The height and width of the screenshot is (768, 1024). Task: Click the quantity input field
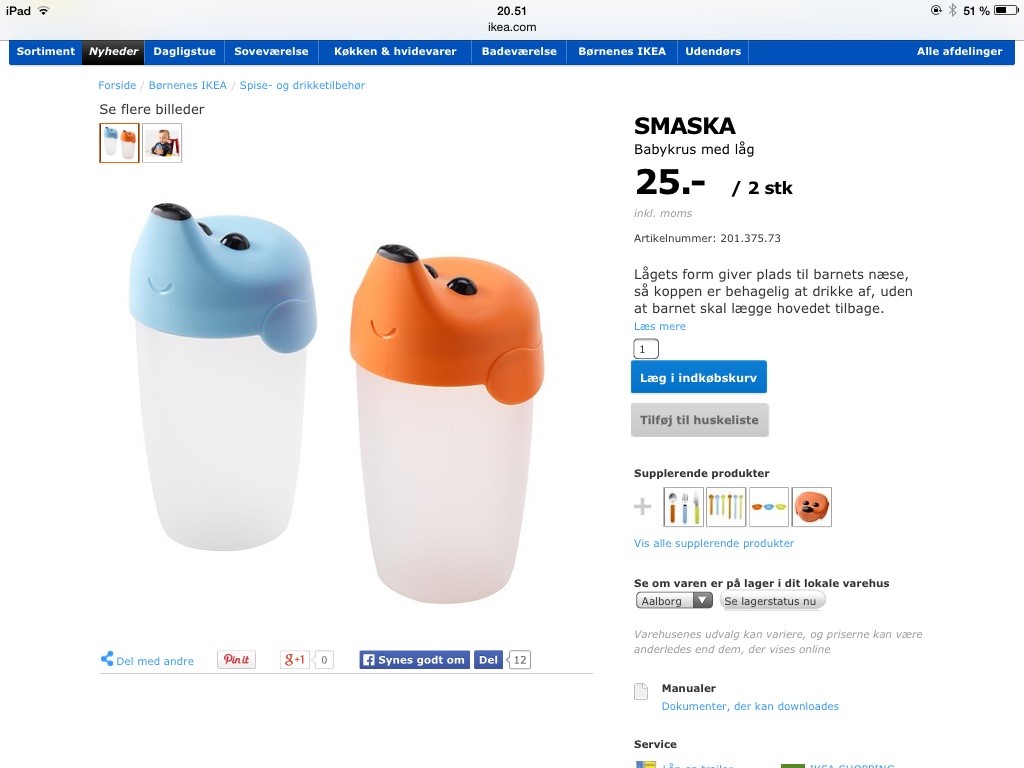(x=646, y=349)
